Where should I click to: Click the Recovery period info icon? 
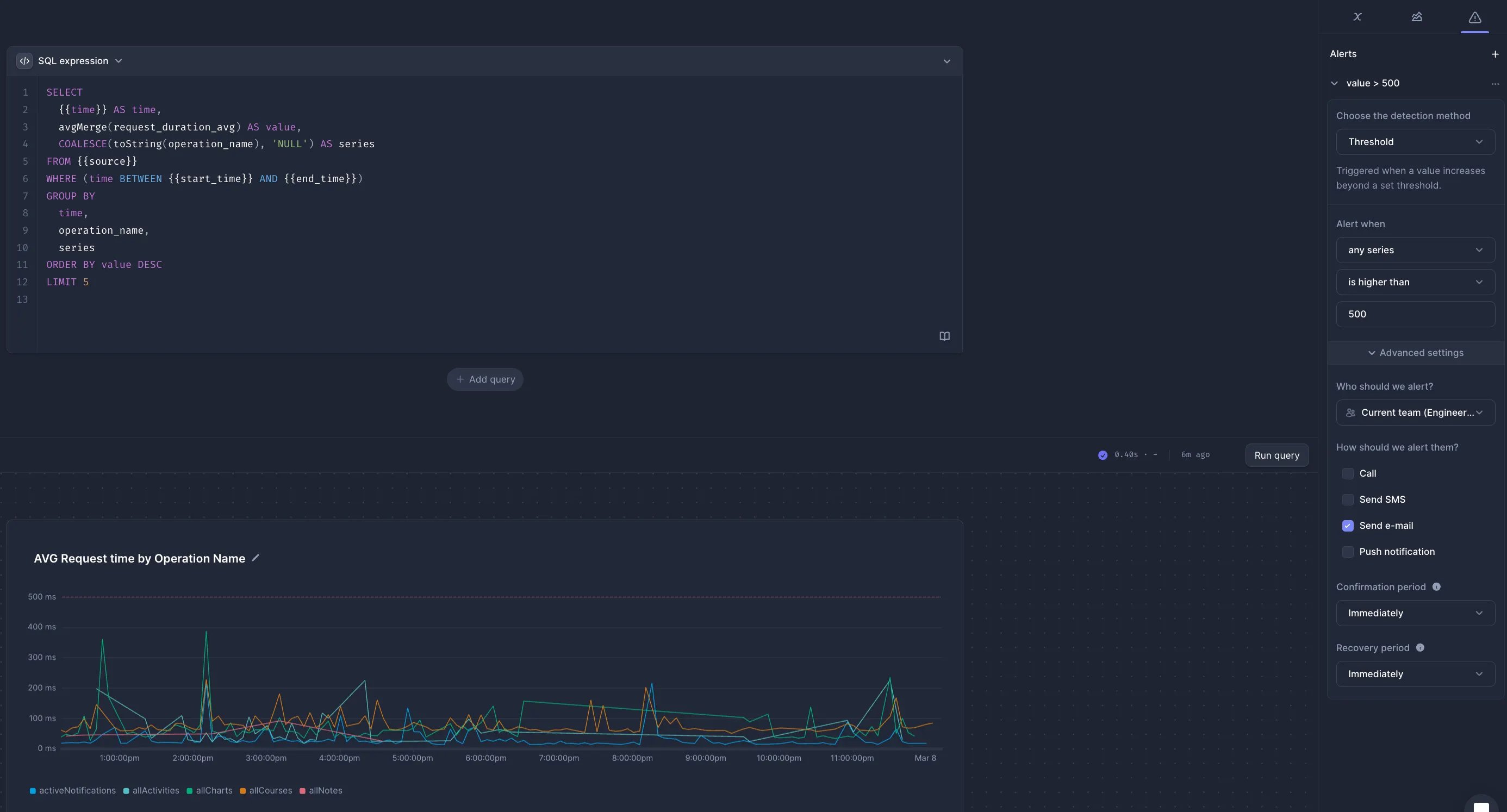[1420, 648]
